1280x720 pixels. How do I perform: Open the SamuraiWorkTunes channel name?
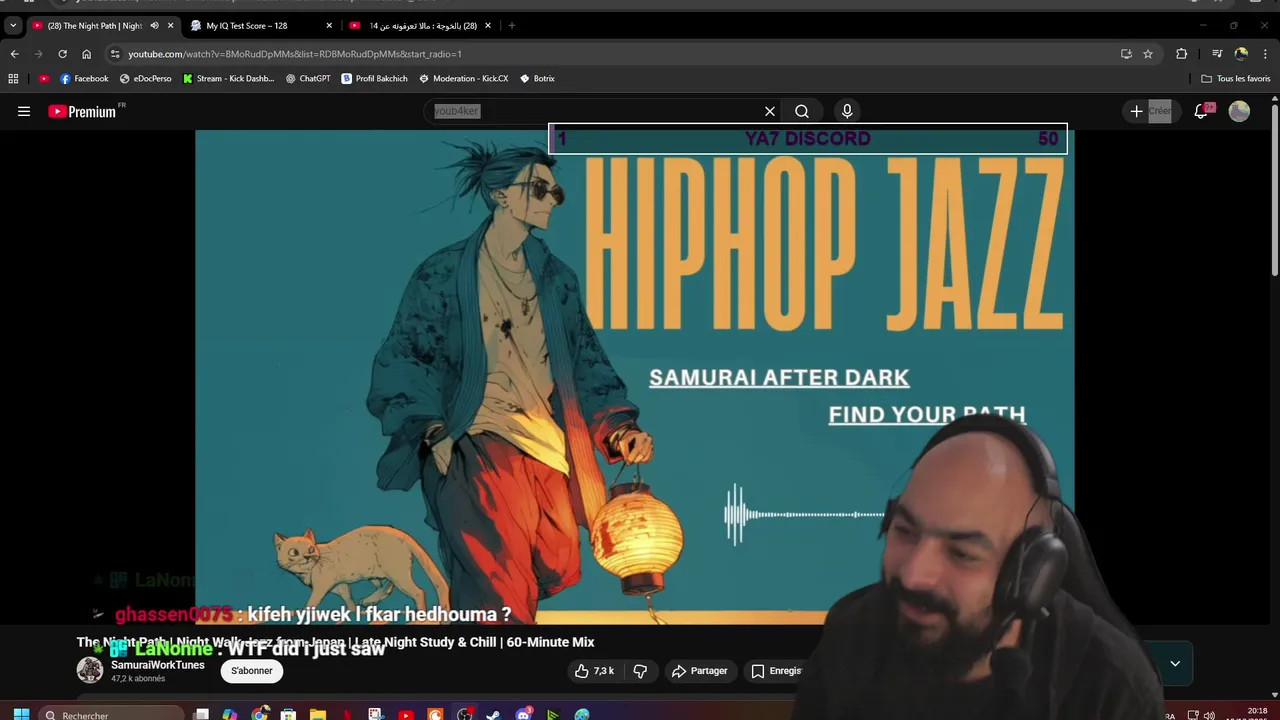(158, 665)
